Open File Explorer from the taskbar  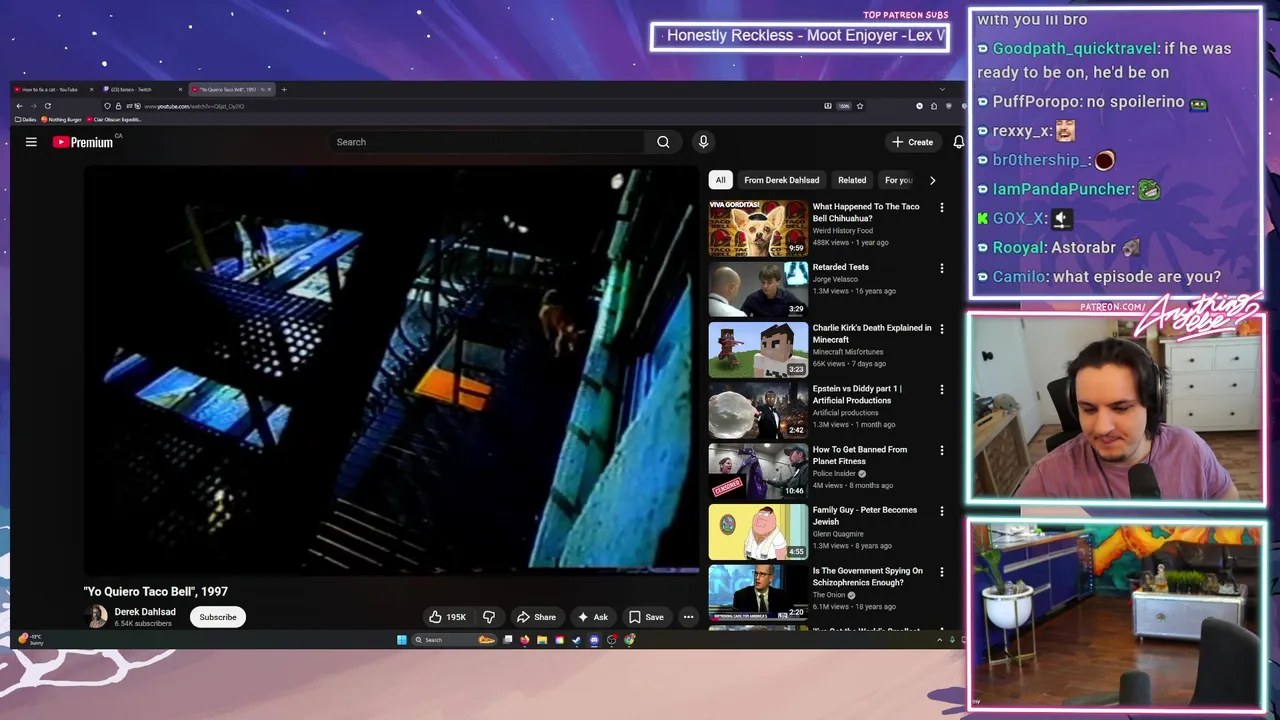tap(541, 640)
